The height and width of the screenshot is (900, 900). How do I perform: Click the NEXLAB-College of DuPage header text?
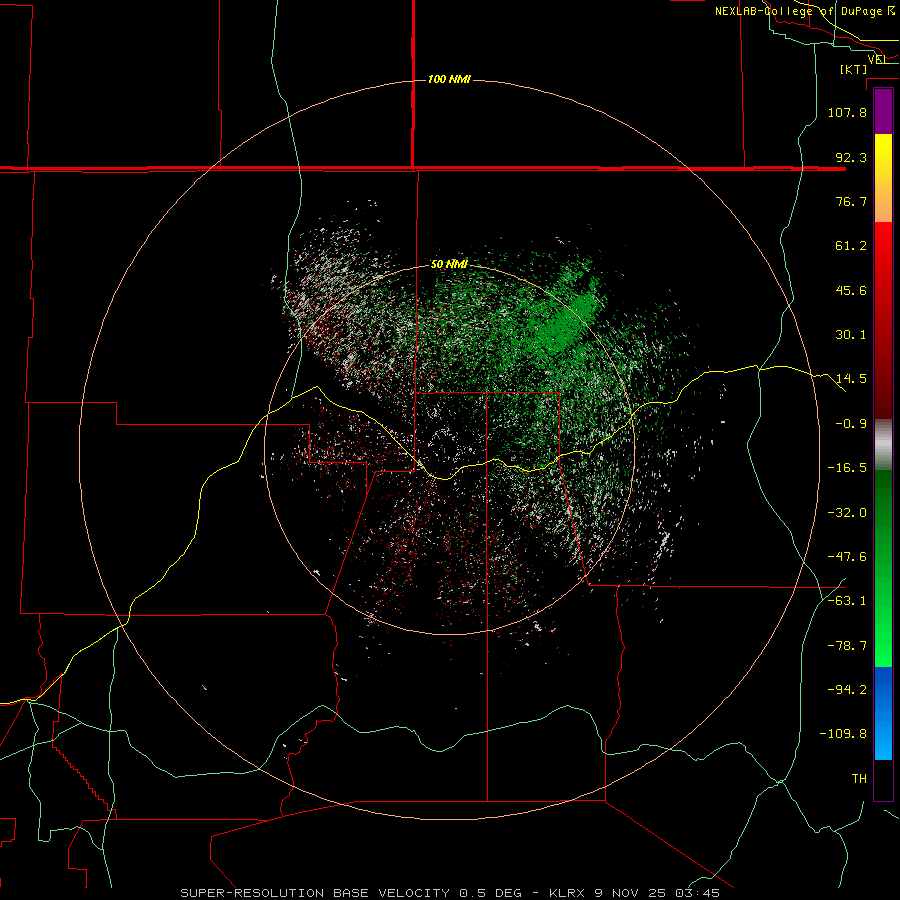(x=805, y=11)
